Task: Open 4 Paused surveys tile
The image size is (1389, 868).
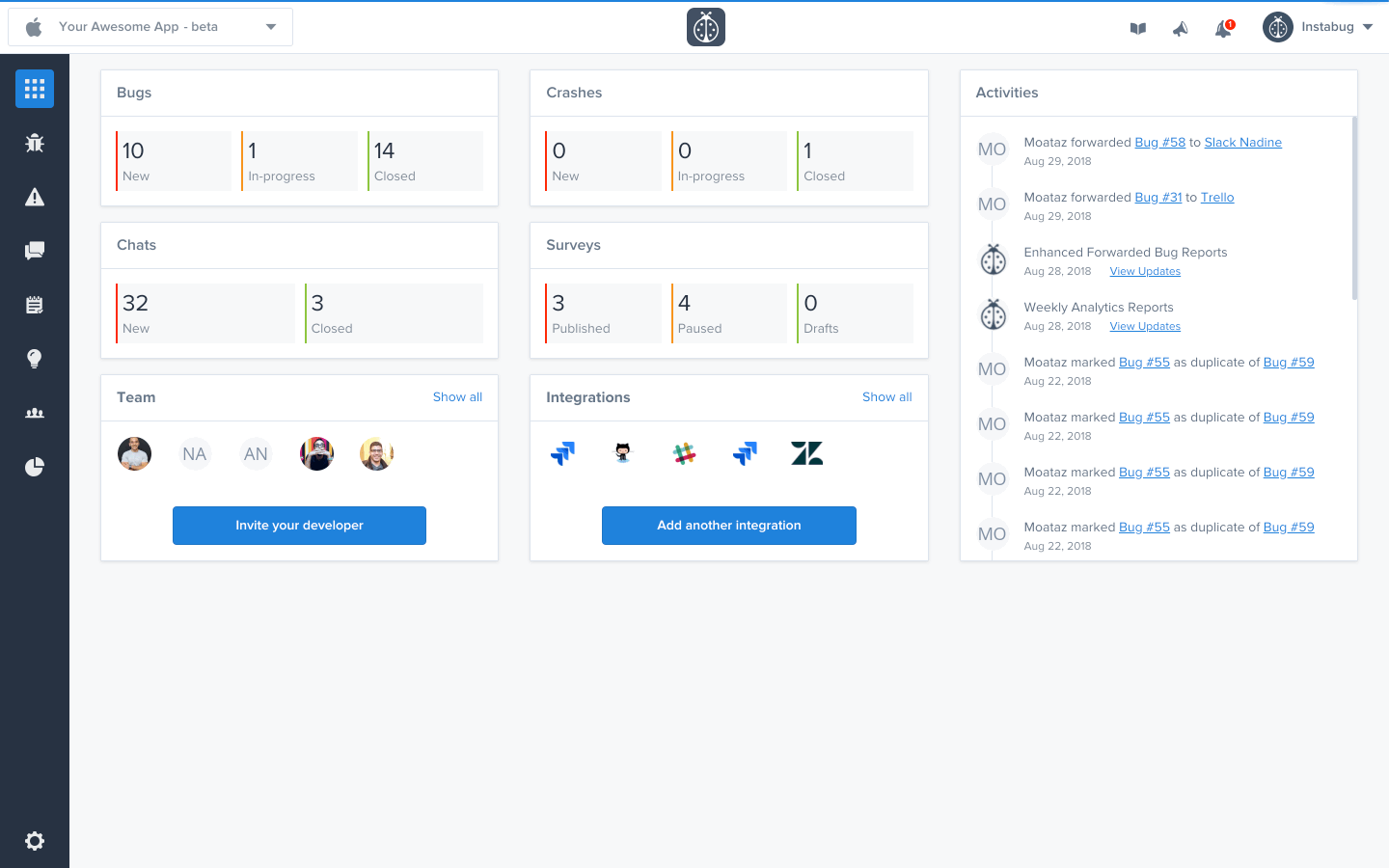Action: pyautogui.click(x=729, y=313)
